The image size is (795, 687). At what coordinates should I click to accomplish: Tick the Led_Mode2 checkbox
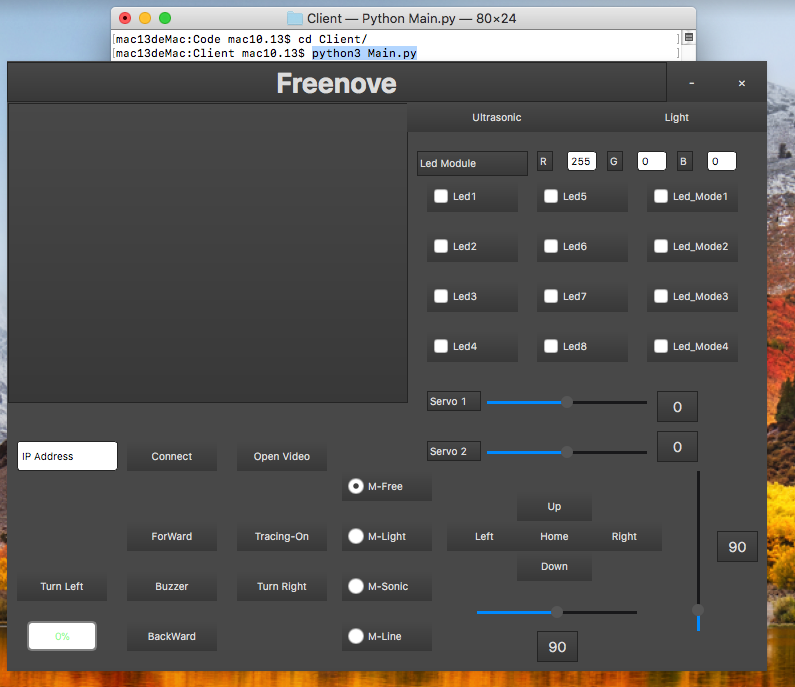661,246
